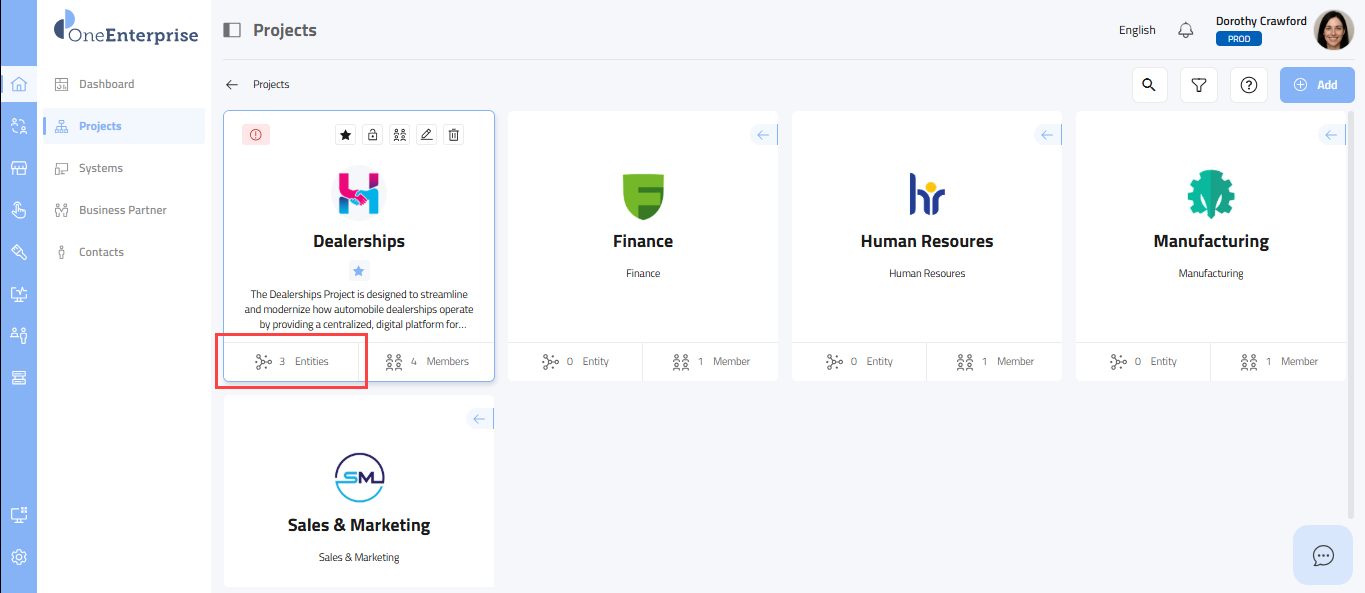This screenshot has width=1365, height=593.
Task: Toggle the lock icon on Dealerships card
Action: (x=372, y=135)
